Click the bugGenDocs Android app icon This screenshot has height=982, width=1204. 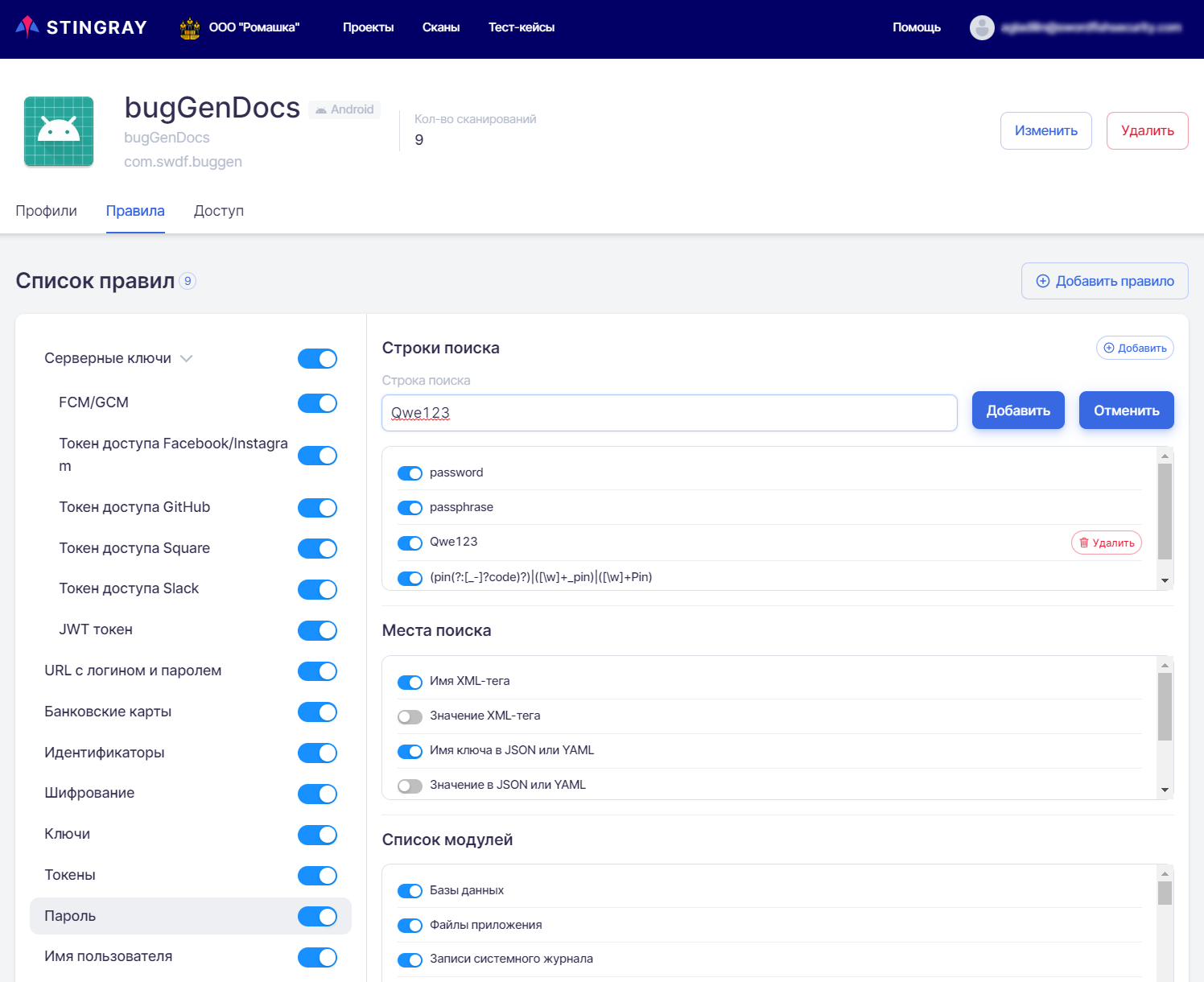(59, 131)
